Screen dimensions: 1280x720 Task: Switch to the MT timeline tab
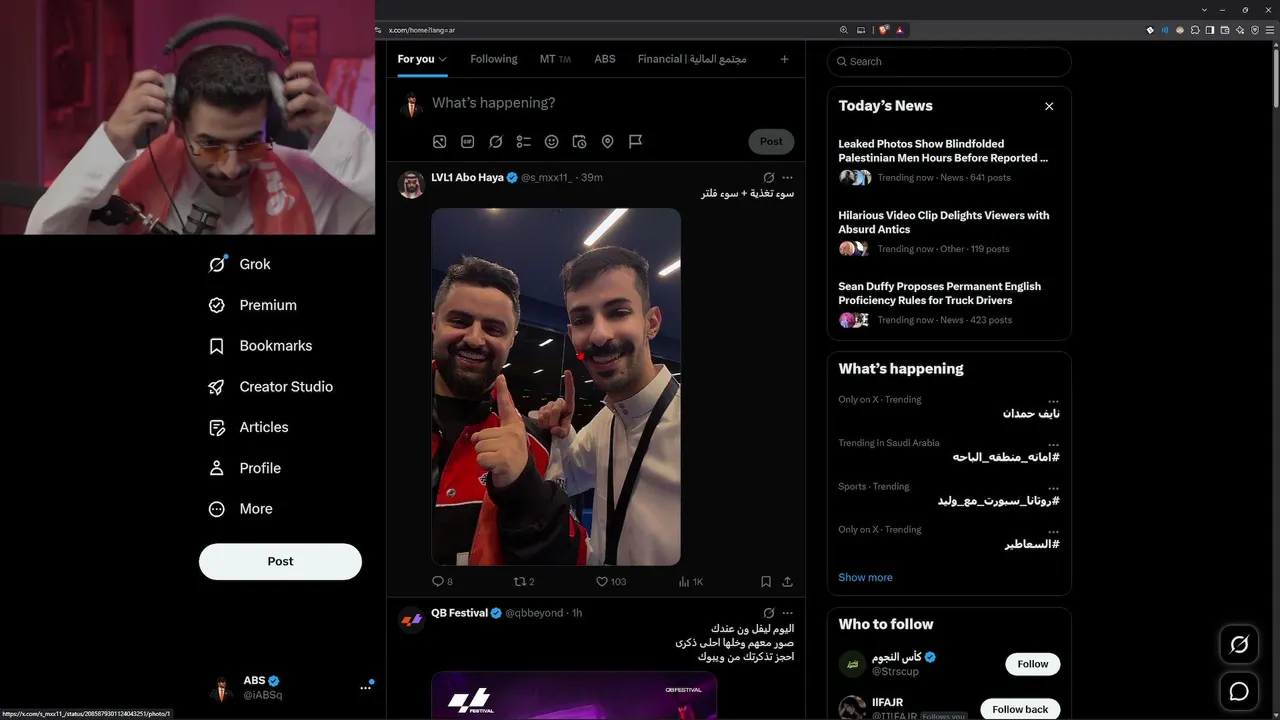[555, 59]
